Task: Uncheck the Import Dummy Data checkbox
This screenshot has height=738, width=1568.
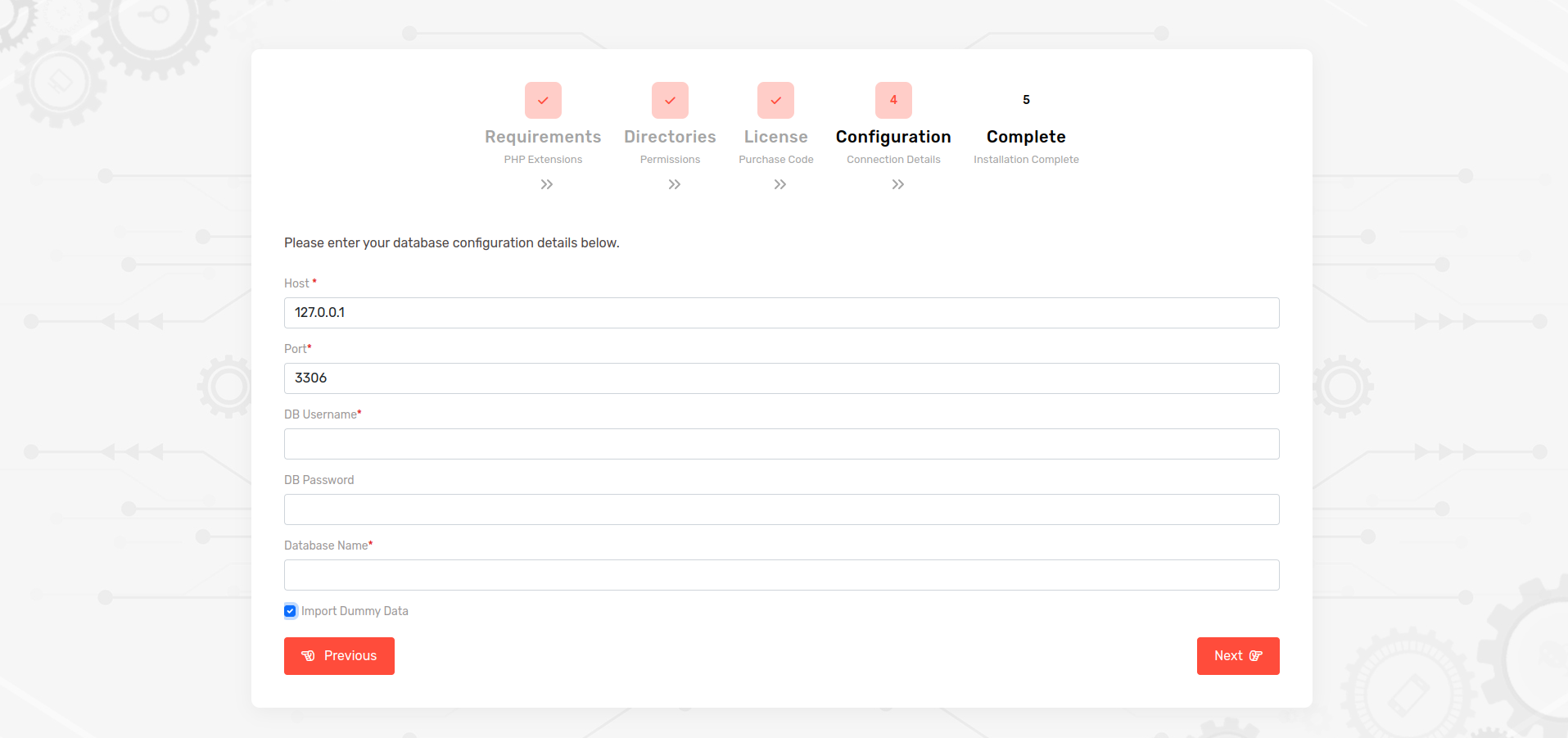Action: point(290,611)
